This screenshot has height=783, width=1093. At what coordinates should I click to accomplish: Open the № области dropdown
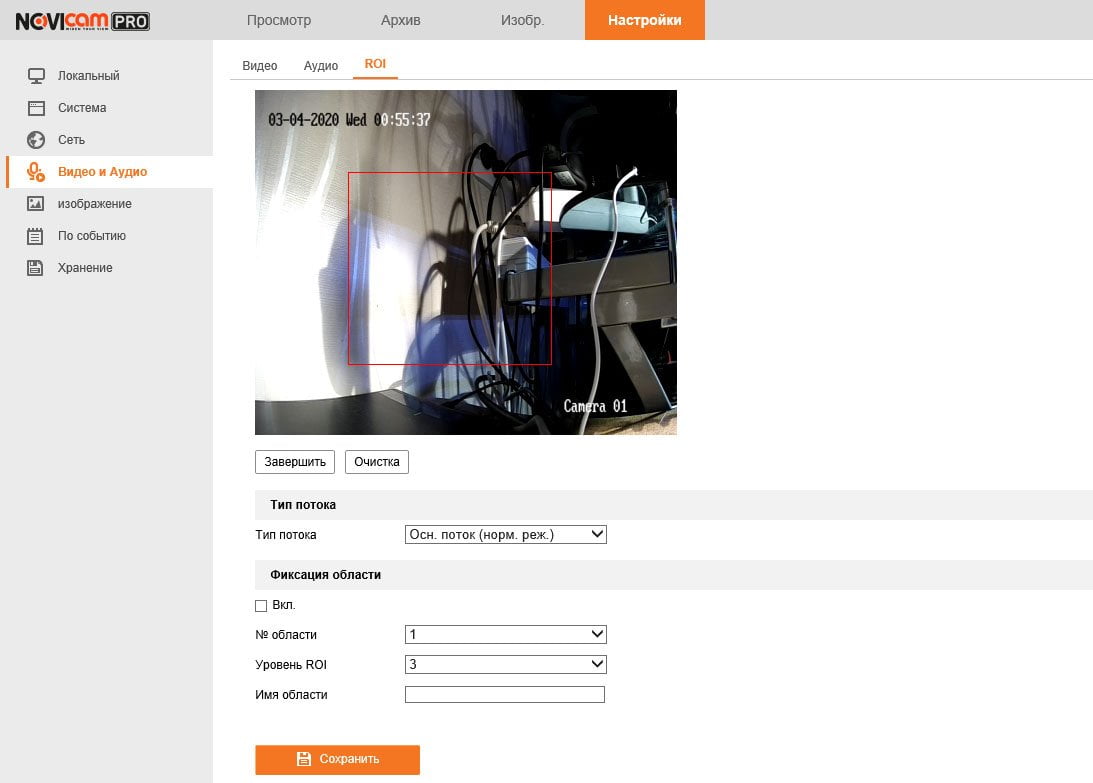click(505, 634)
